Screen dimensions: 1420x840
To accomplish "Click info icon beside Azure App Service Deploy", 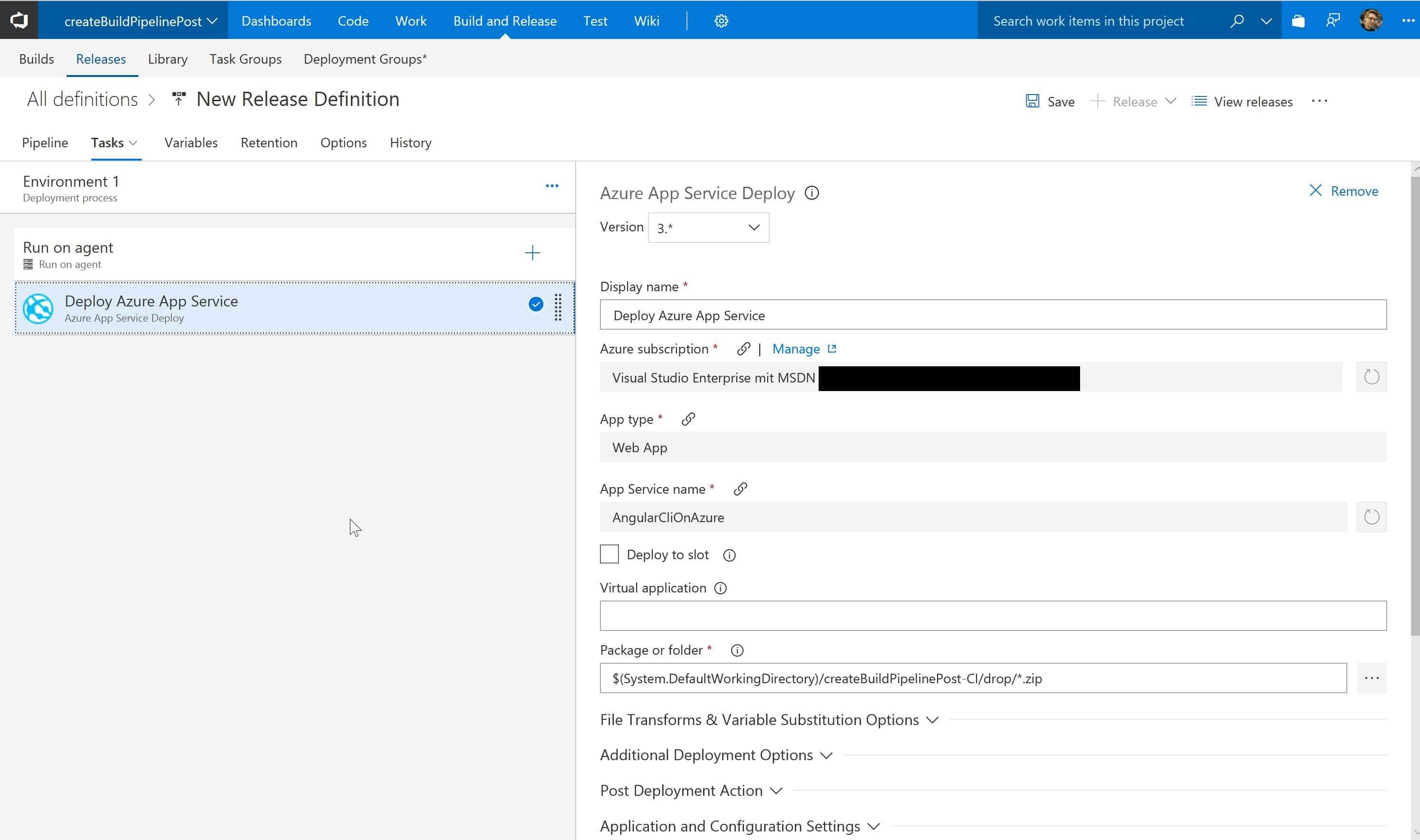I will point(811,193).
